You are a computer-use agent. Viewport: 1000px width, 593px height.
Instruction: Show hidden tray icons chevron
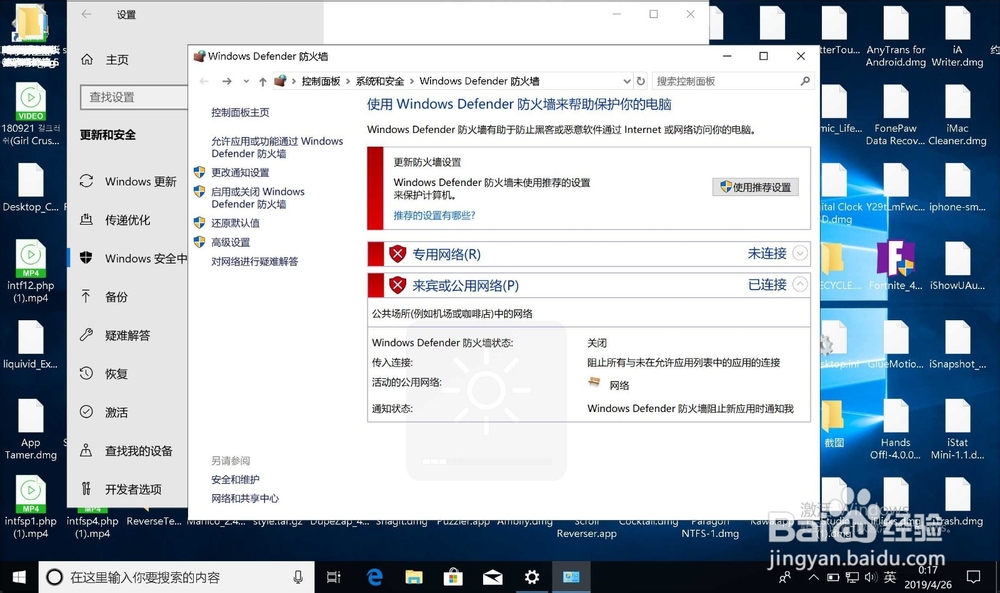[814, 578]
